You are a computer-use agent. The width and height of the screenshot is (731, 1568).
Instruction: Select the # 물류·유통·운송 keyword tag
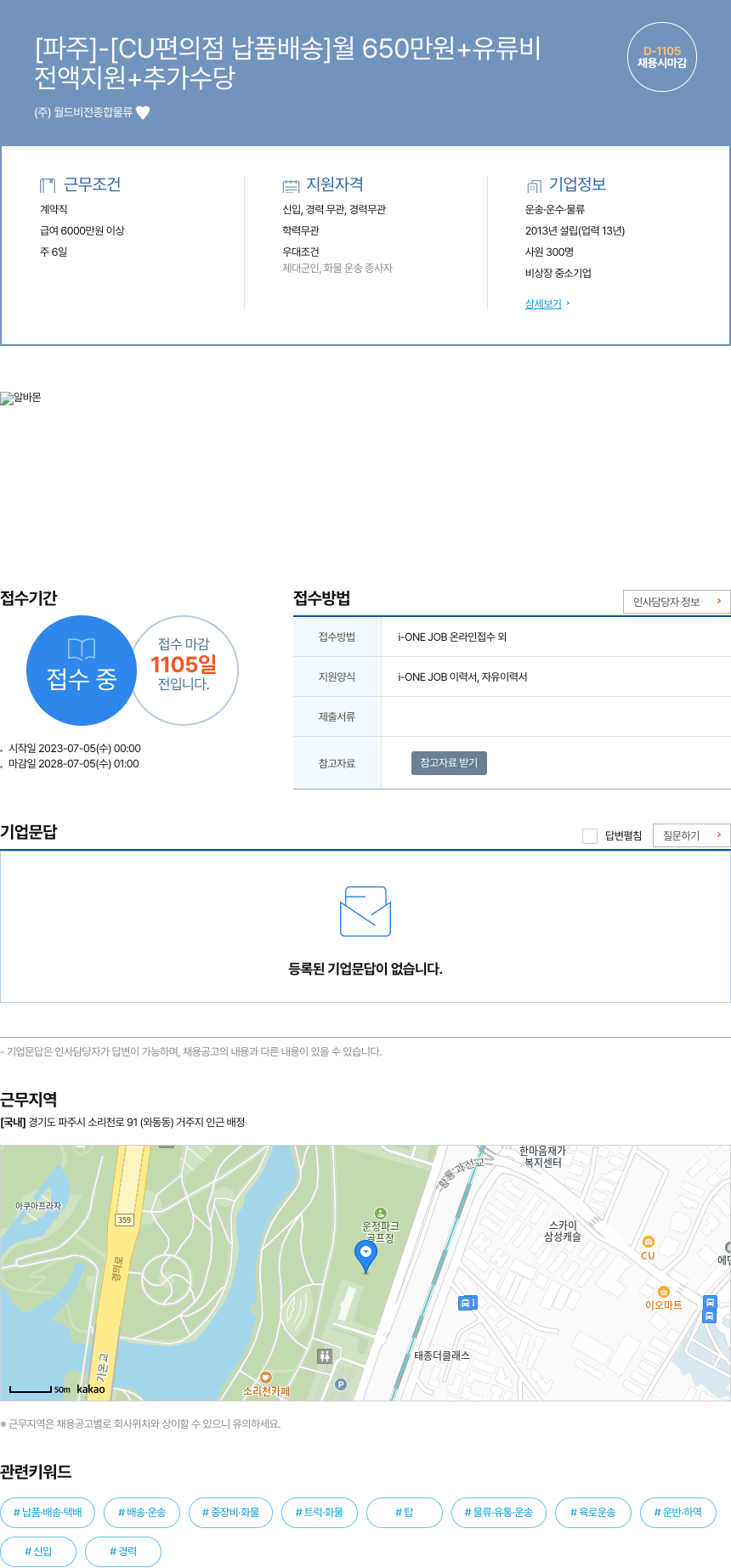499,1513
